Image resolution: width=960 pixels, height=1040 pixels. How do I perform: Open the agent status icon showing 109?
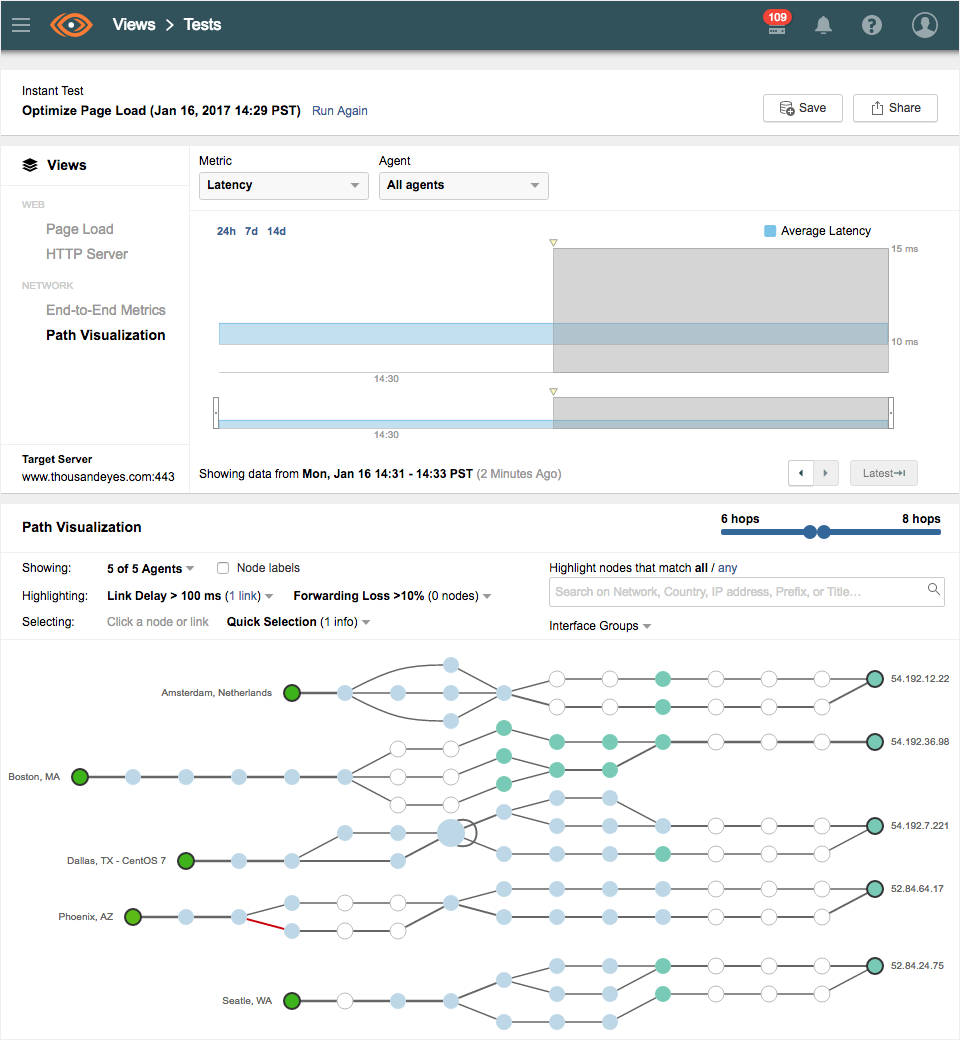click(777, 25)
